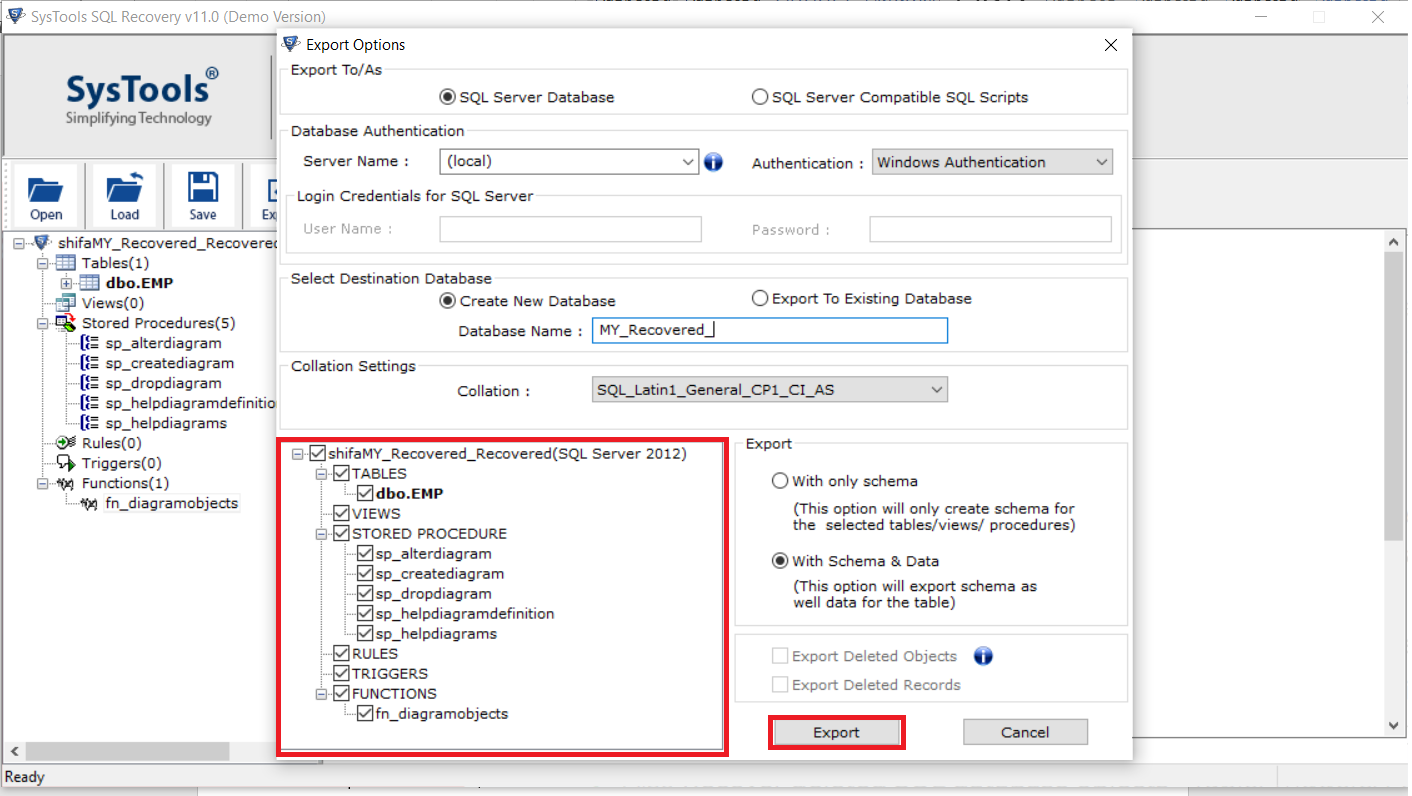Click the sp_helpdiagrams procedure icon in left tree
This screenshot has width=1412, height=796.
tap(89, 423)
